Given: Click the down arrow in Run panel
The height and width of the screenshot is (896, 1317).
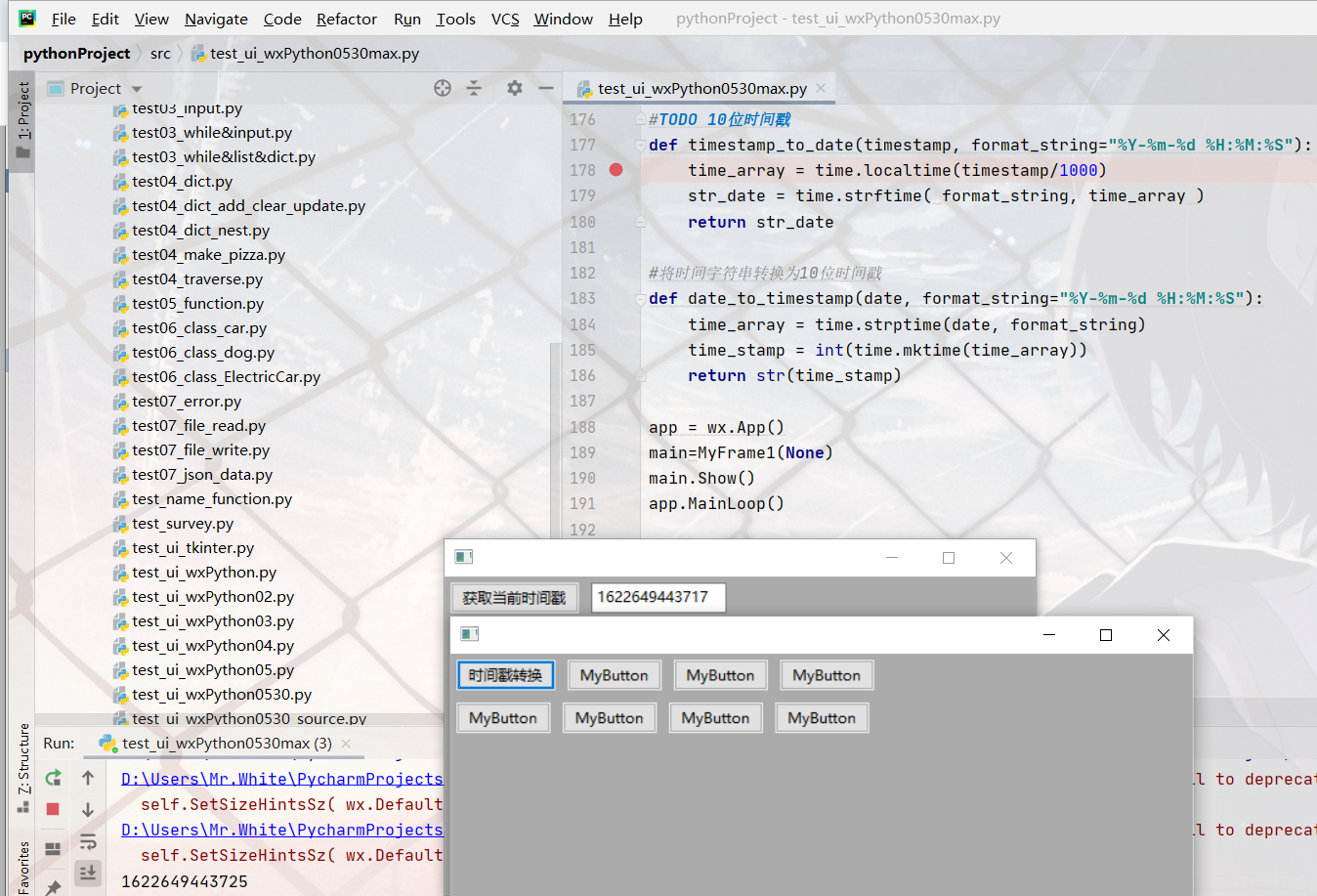Looking at the screenshot, I should pyautogui.click(x=88, y=810).
